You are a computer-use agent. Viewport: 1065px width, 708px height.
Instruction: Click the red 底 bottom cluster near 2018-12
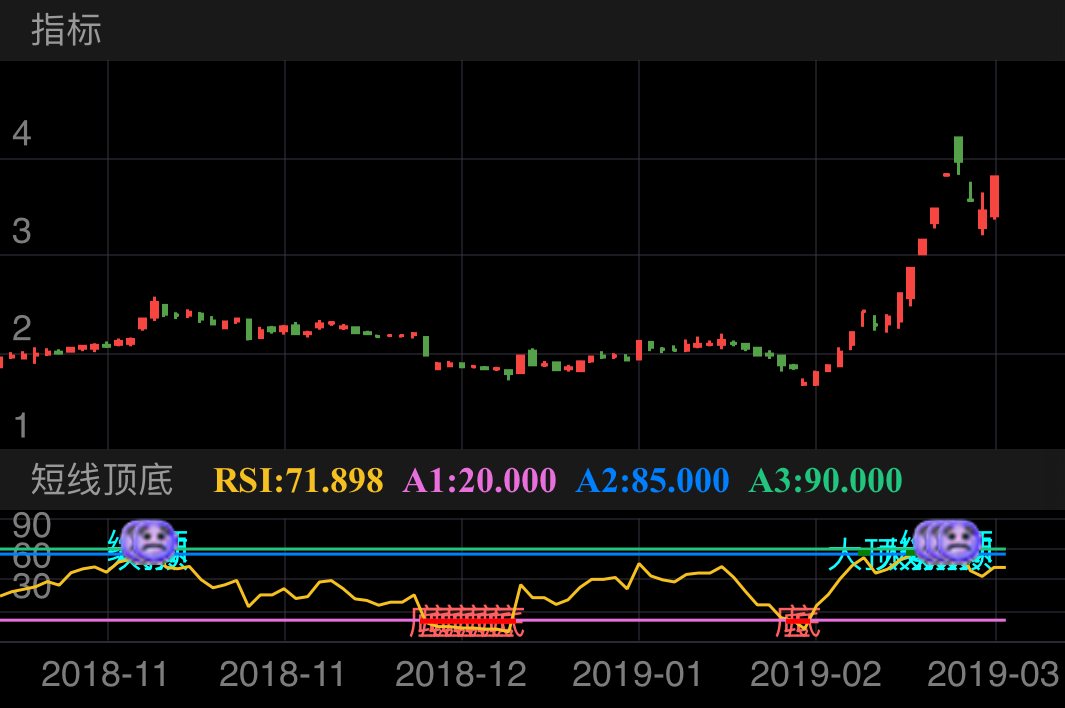(467, 622)
